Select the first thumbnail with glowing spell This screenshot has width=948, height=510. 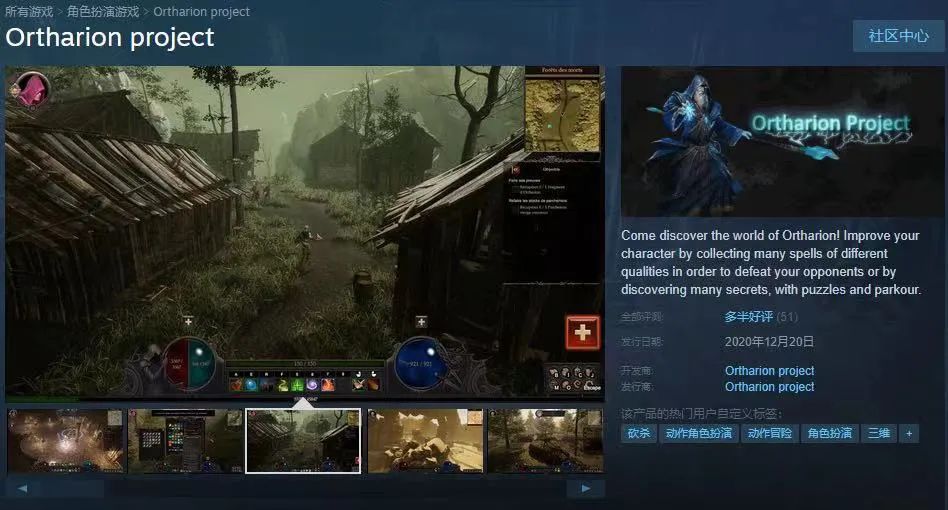(x=65, y=440)
